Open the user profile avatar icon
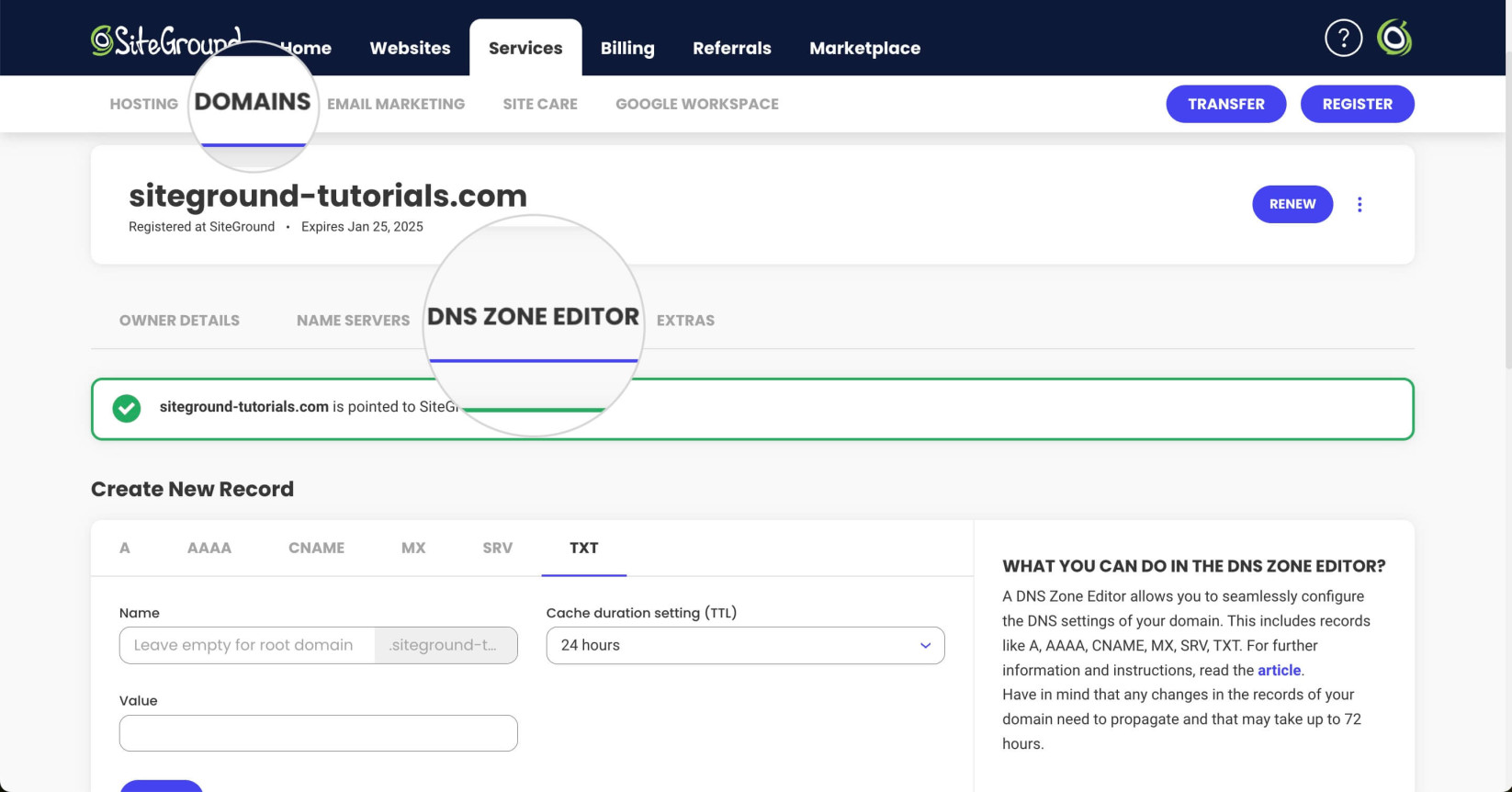This screenshot has width=1512, height=792. coord(1394,38)
